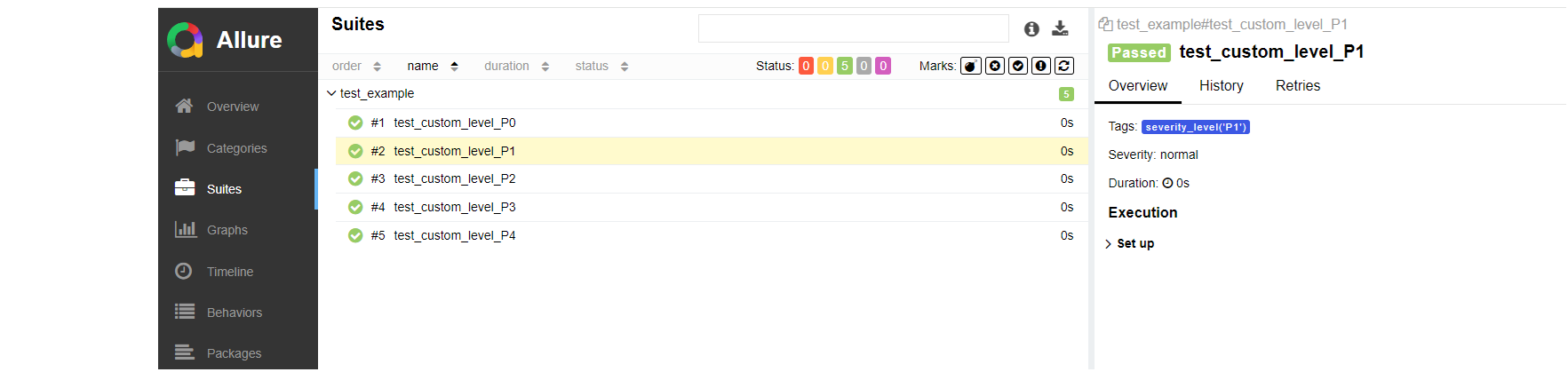Open the Categories flag icon in sidebar
The height and width of the screenshot is (380, 1568).
point(185,147)
